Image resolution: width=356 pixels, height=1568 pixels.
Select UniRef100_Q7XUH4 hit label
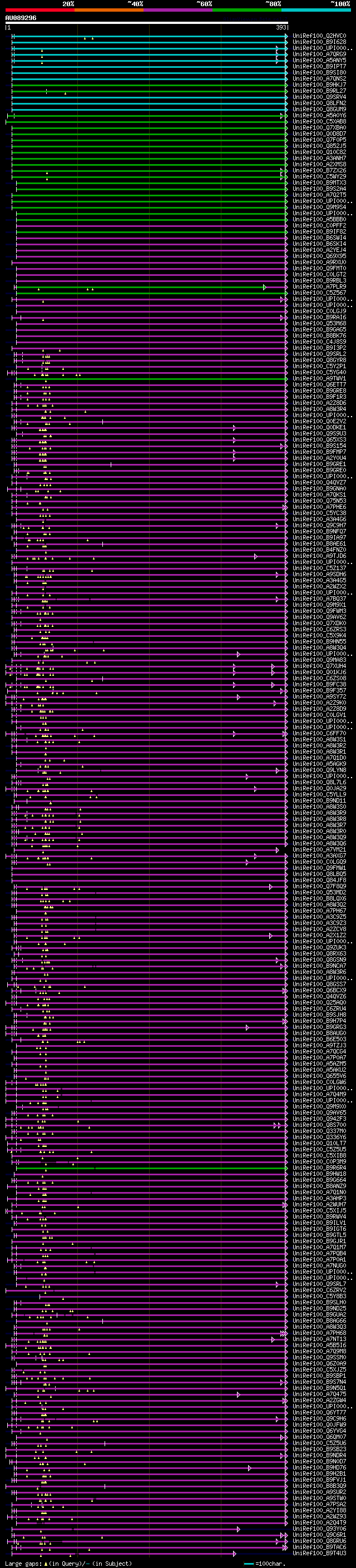click(319, 666)
